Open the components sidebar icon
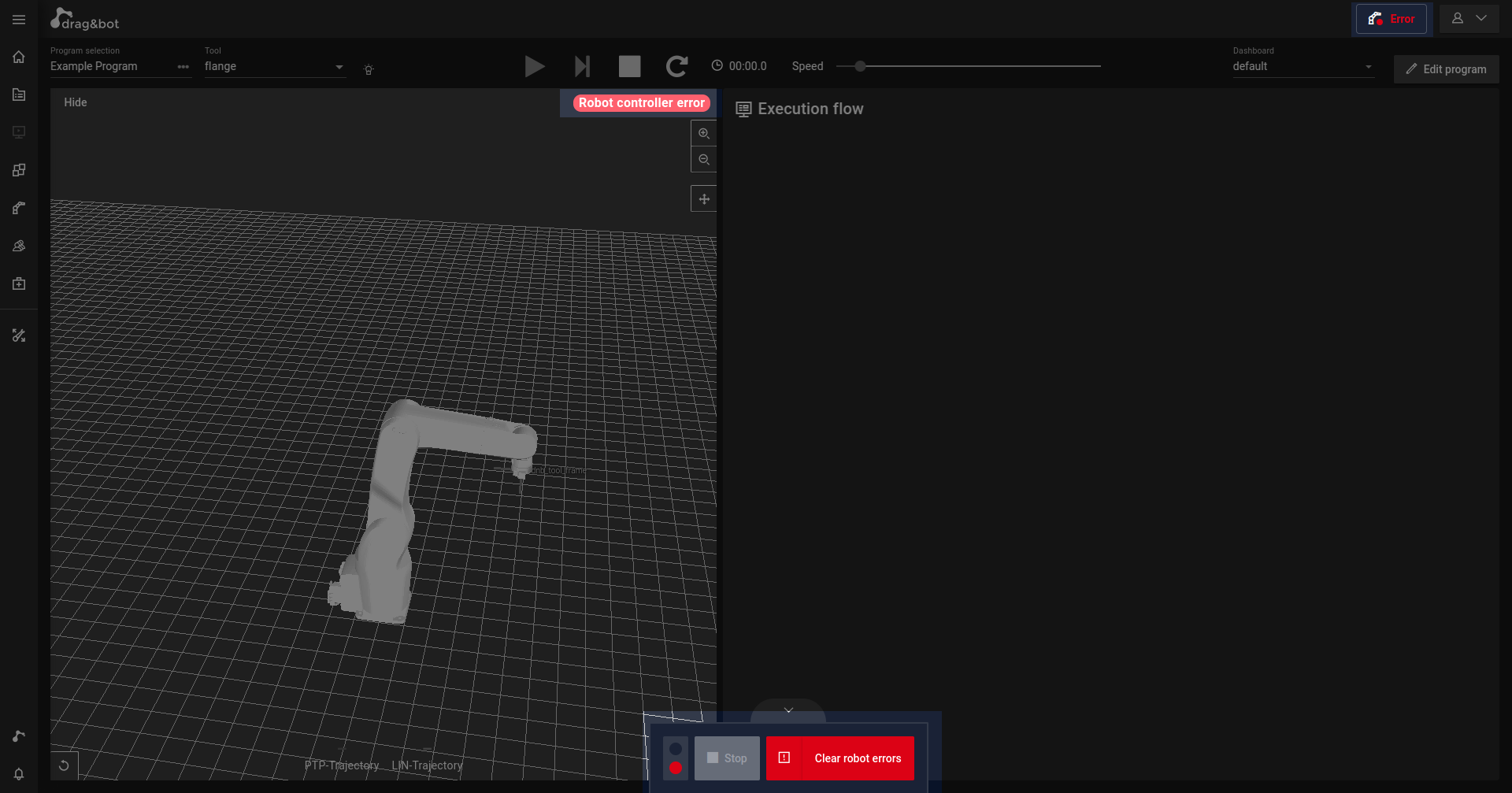 pyautogui.click(x=19, y=246)
